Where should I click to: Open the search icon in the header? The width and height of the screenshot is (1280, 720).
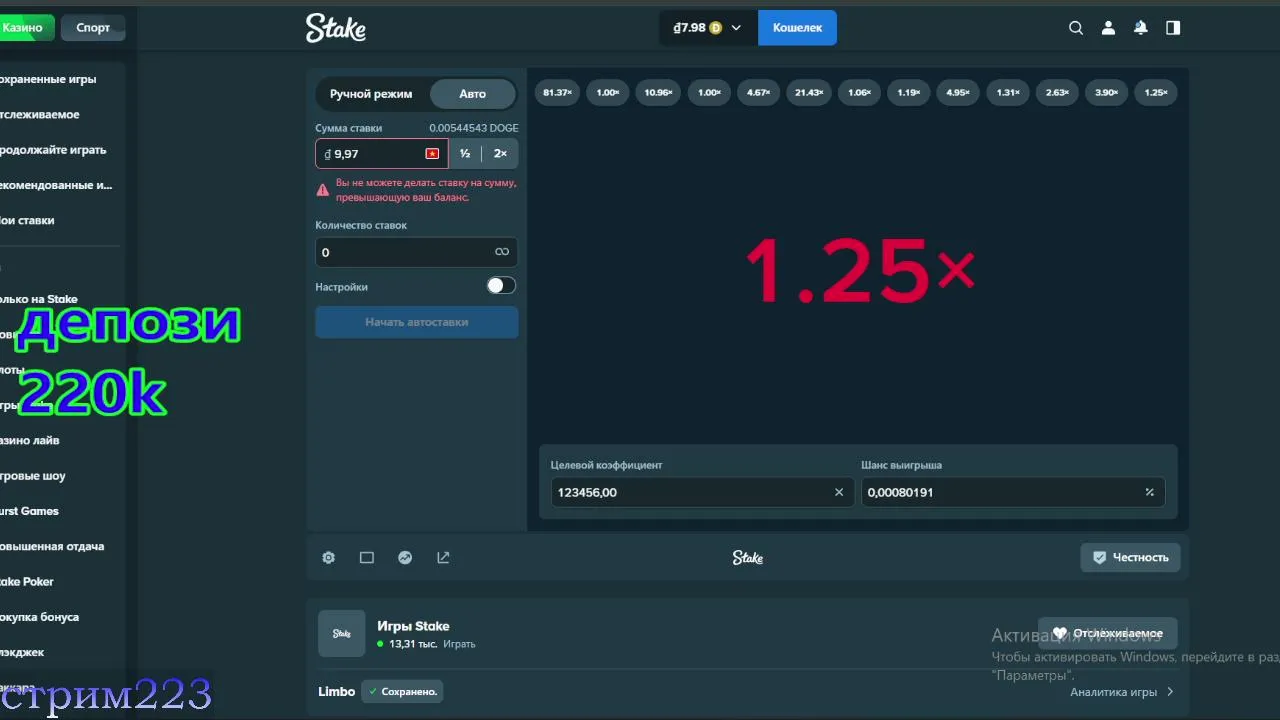1076,28
